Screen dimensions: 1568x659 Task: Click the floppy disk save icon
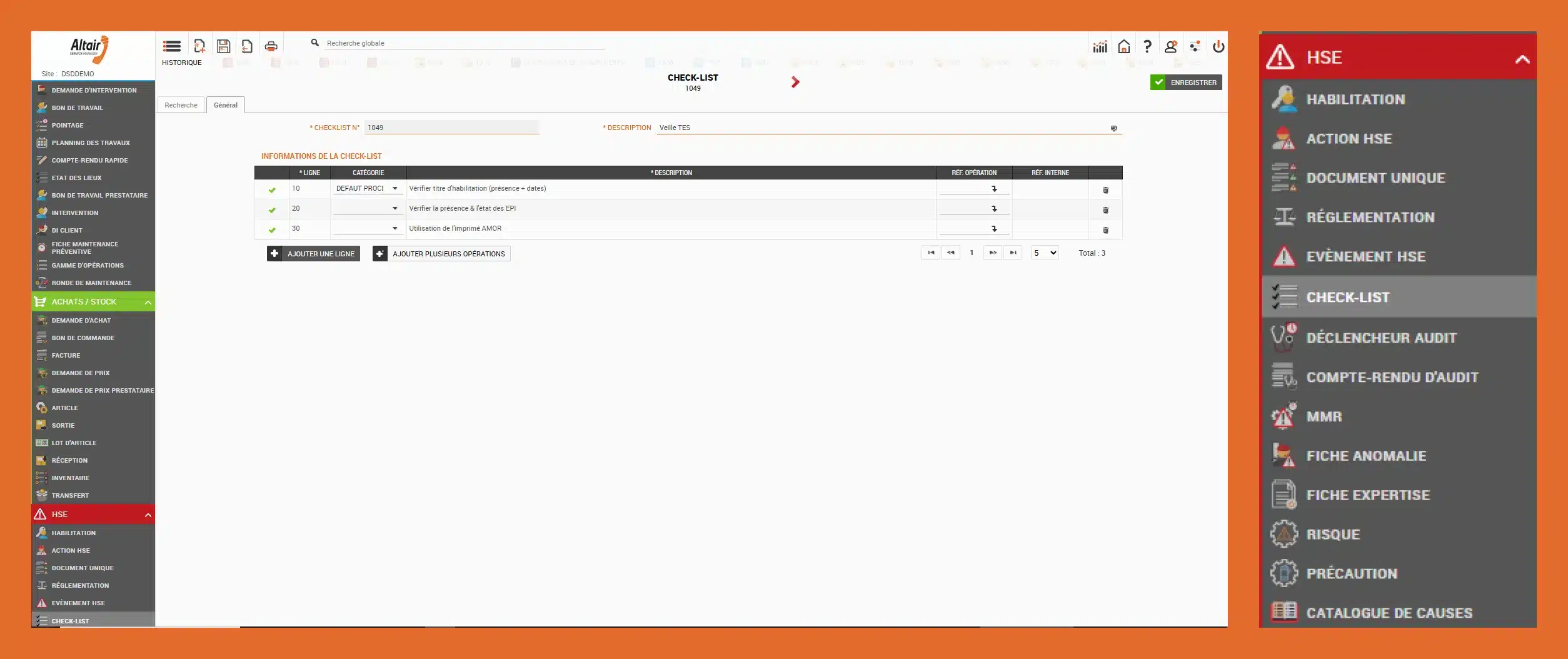pyautogui.click(x=223, y=46)
